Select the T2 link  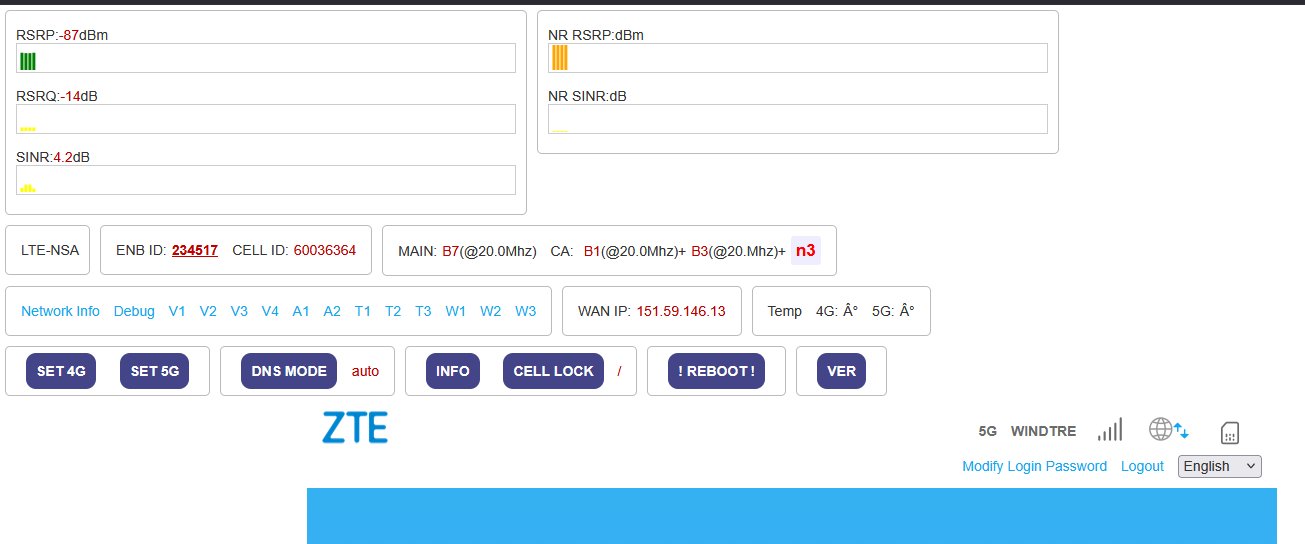click(393, 311)
